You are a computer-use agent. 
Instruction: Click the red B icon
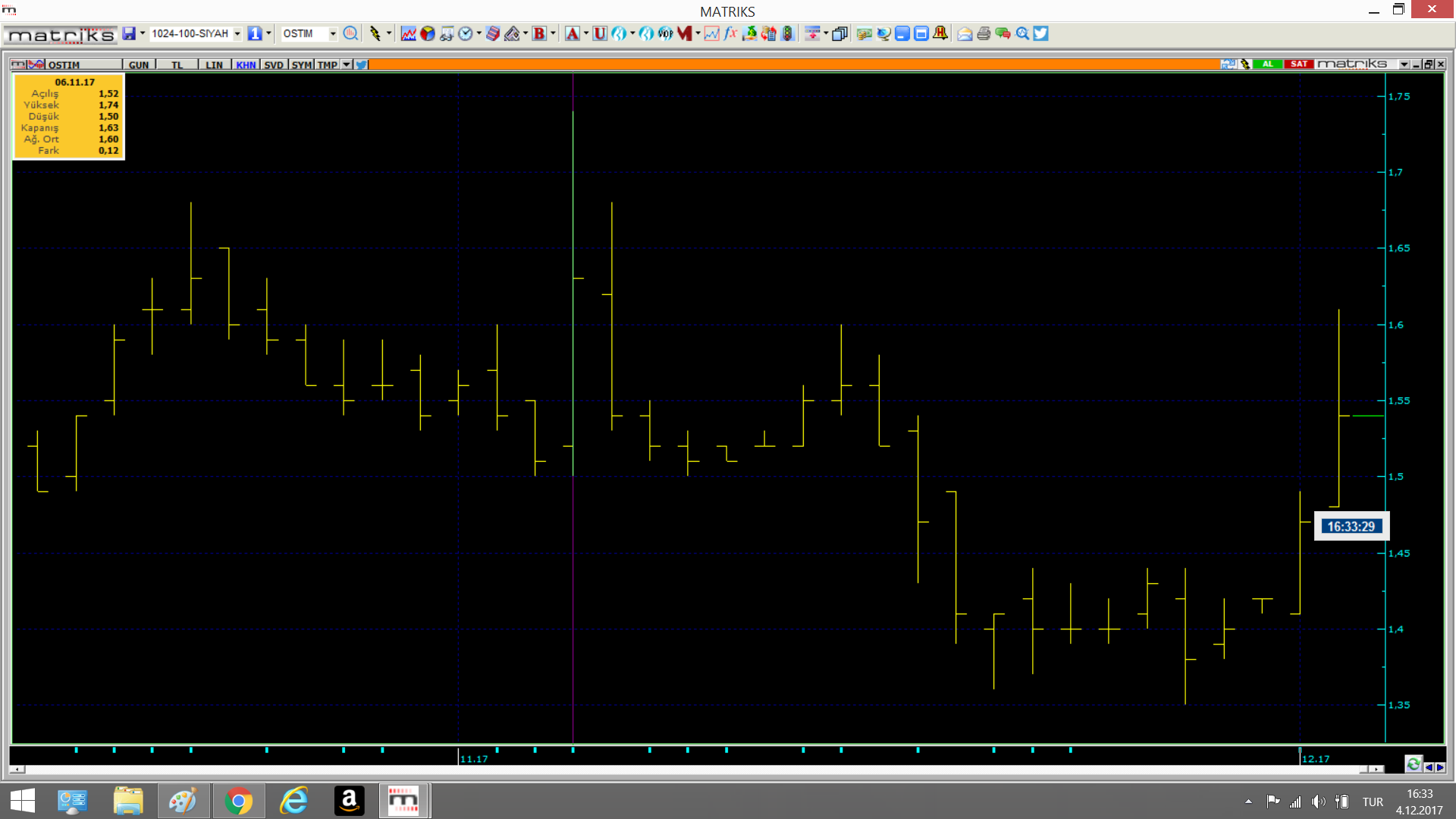coord(539,33)
